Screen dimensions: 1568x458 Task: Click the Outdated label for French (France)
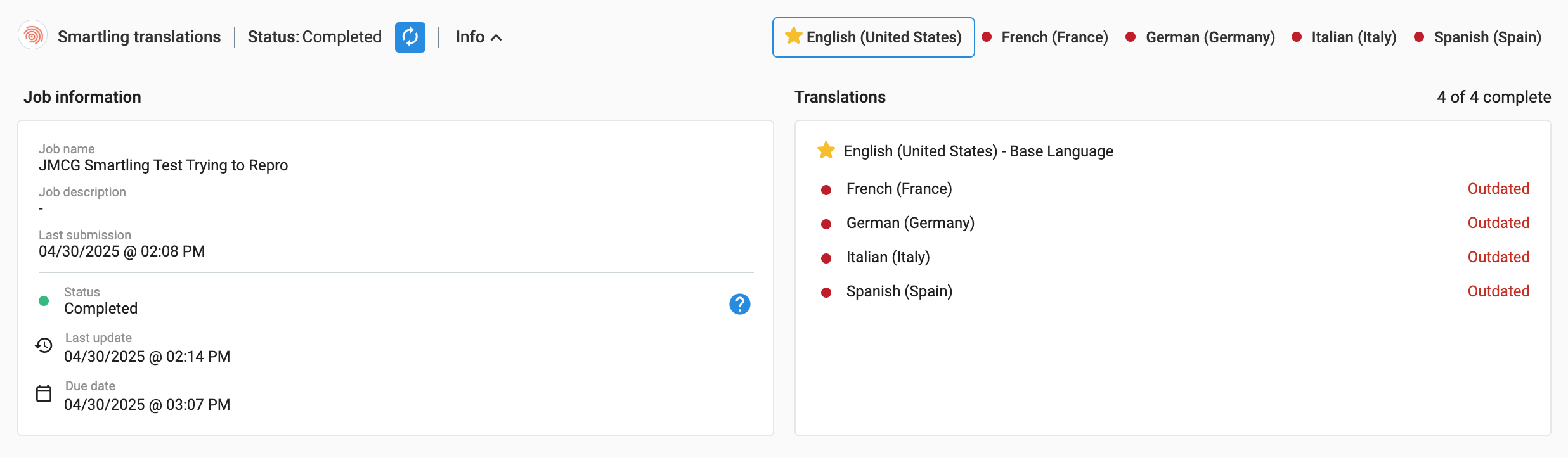click(x=1498, y=189)
